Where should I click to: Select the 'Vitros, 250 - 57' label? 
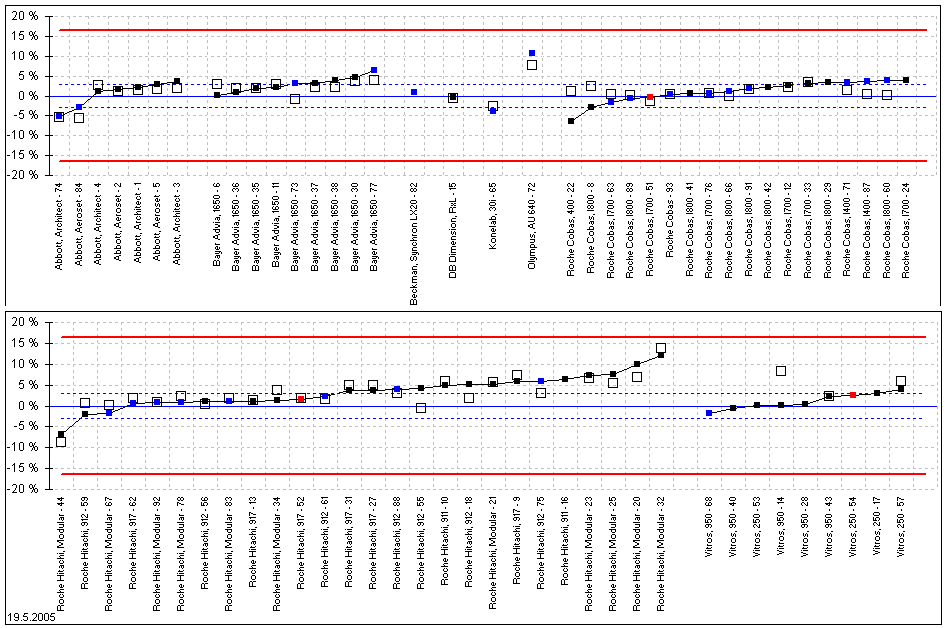tap(901, 527)
